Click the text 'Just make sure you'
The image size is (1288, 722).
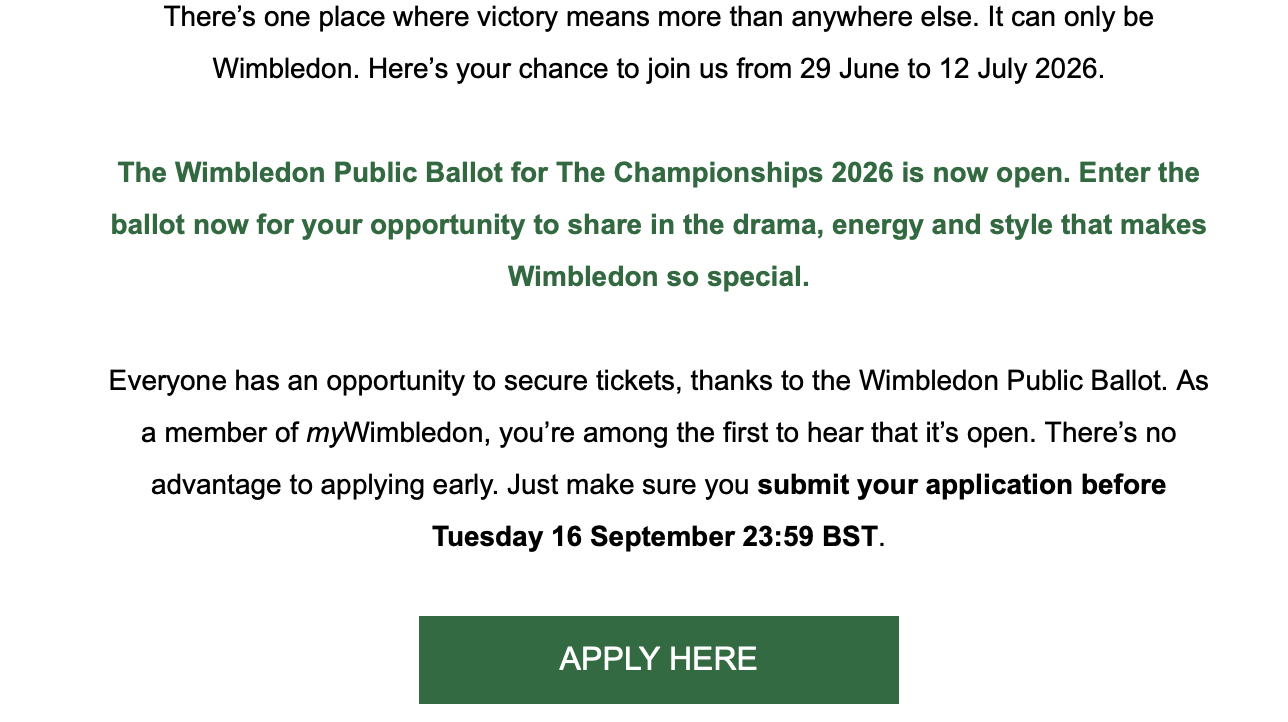628,486
